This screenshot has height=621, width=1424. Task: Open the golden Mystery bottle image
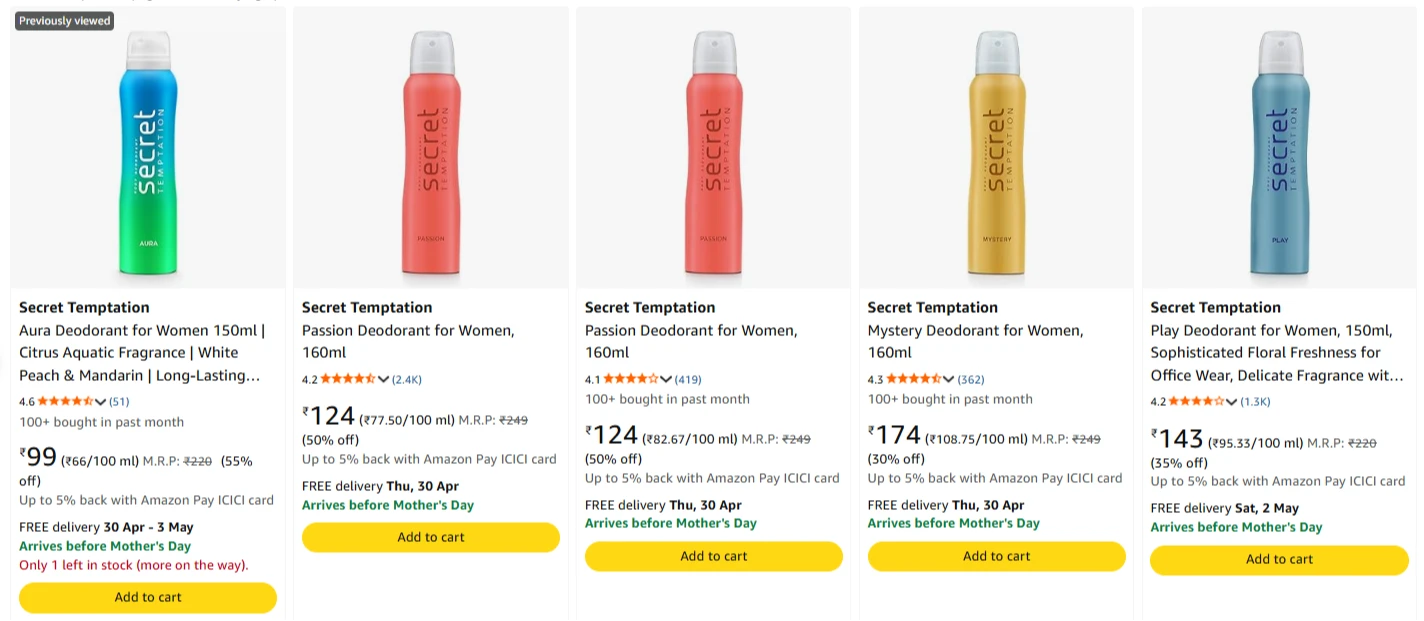[x=996, y=150]
